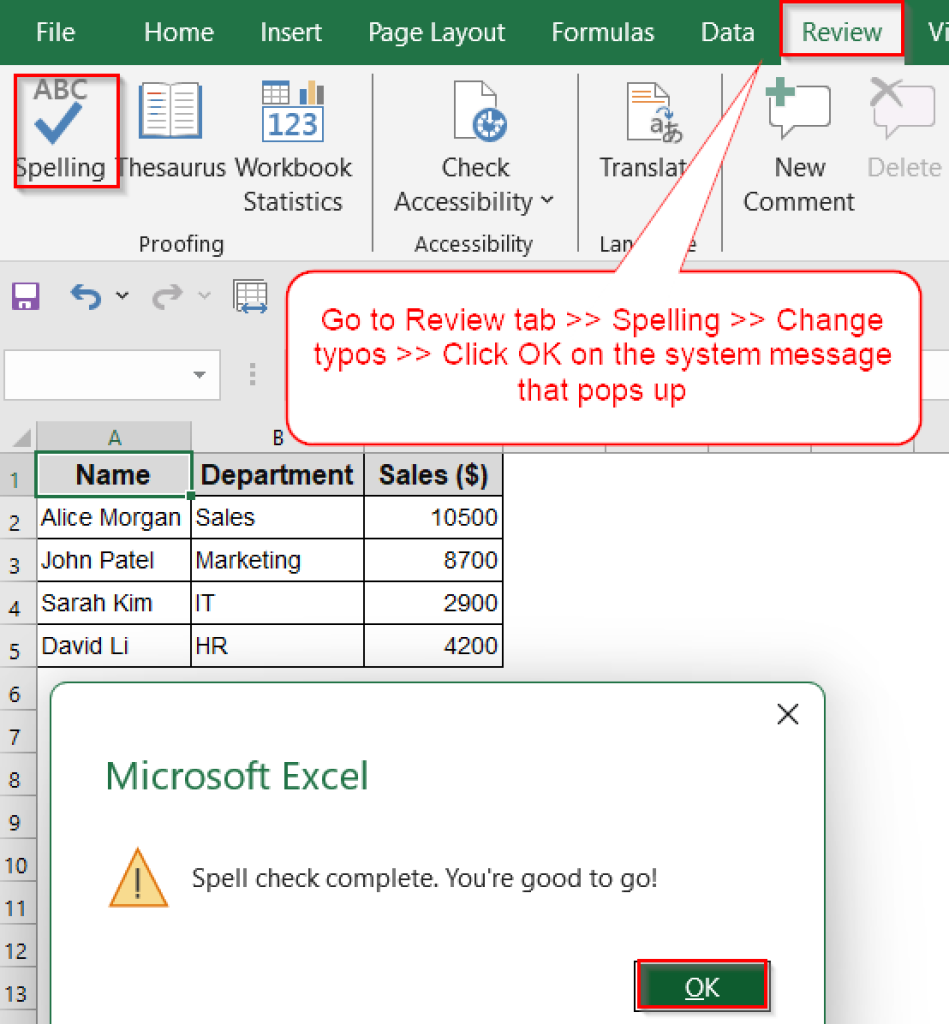The image size is (949, 1024).
Task: Expand the Check Accessibility dropdown
Action: (546, 202)
